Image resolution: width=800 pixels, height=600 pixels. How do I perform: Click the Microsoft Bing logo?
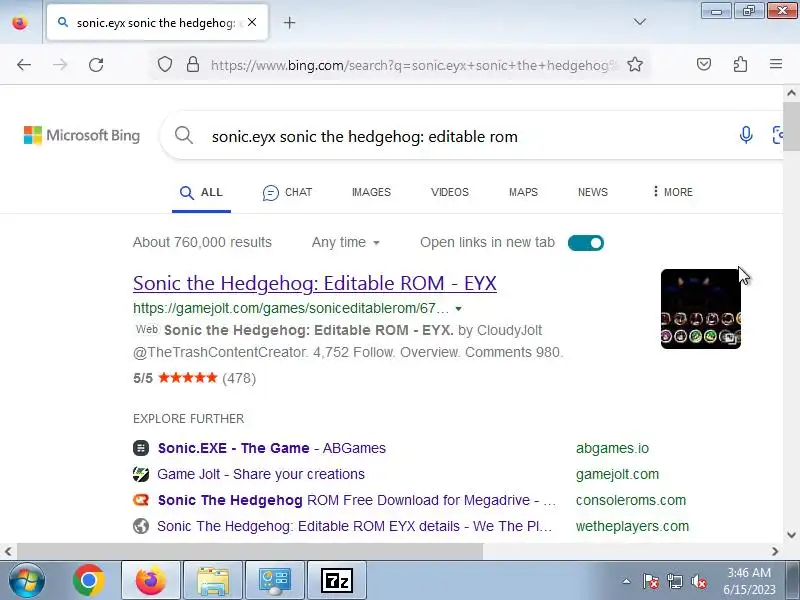(x=82, y=135)
